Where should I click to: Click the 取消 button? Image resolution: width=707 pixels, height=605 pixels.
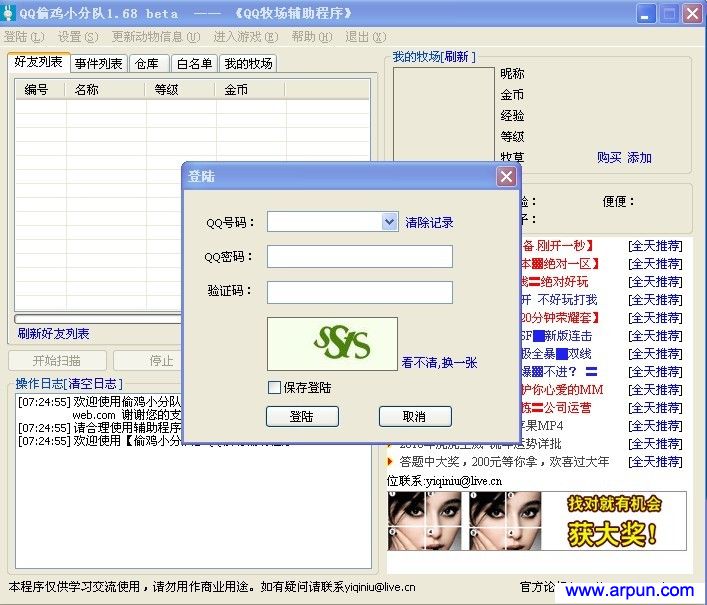(415, 416)
